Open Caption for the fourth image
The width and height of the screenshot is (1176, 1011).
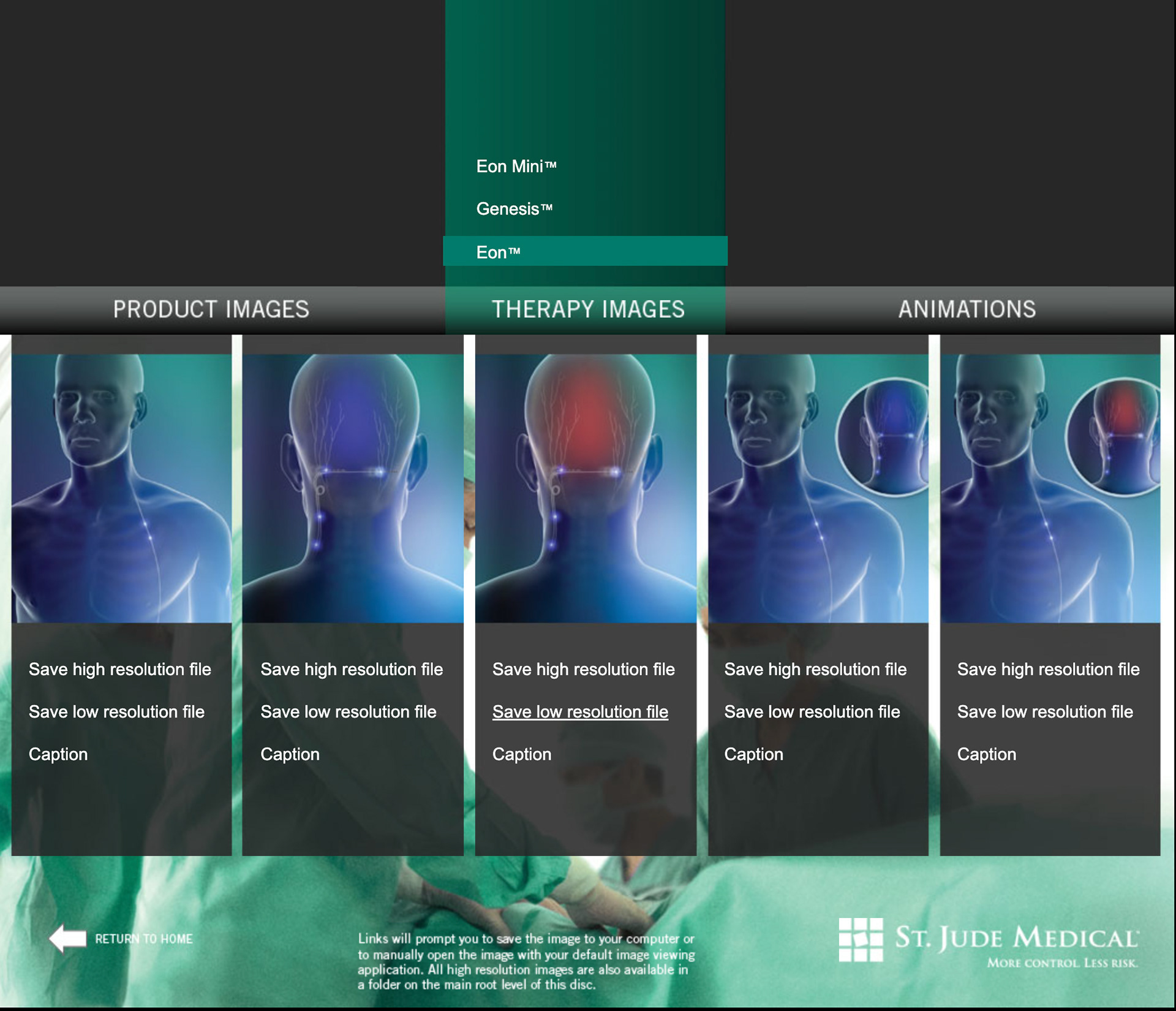point(753,754)
